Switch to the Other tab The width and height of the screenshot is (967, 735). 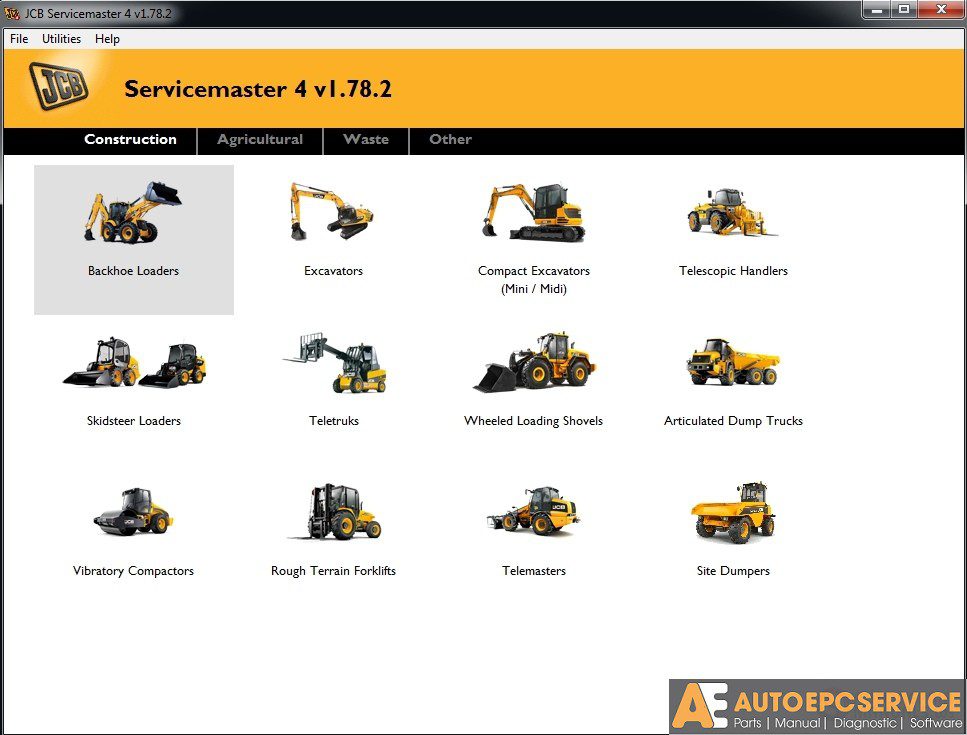450,139
